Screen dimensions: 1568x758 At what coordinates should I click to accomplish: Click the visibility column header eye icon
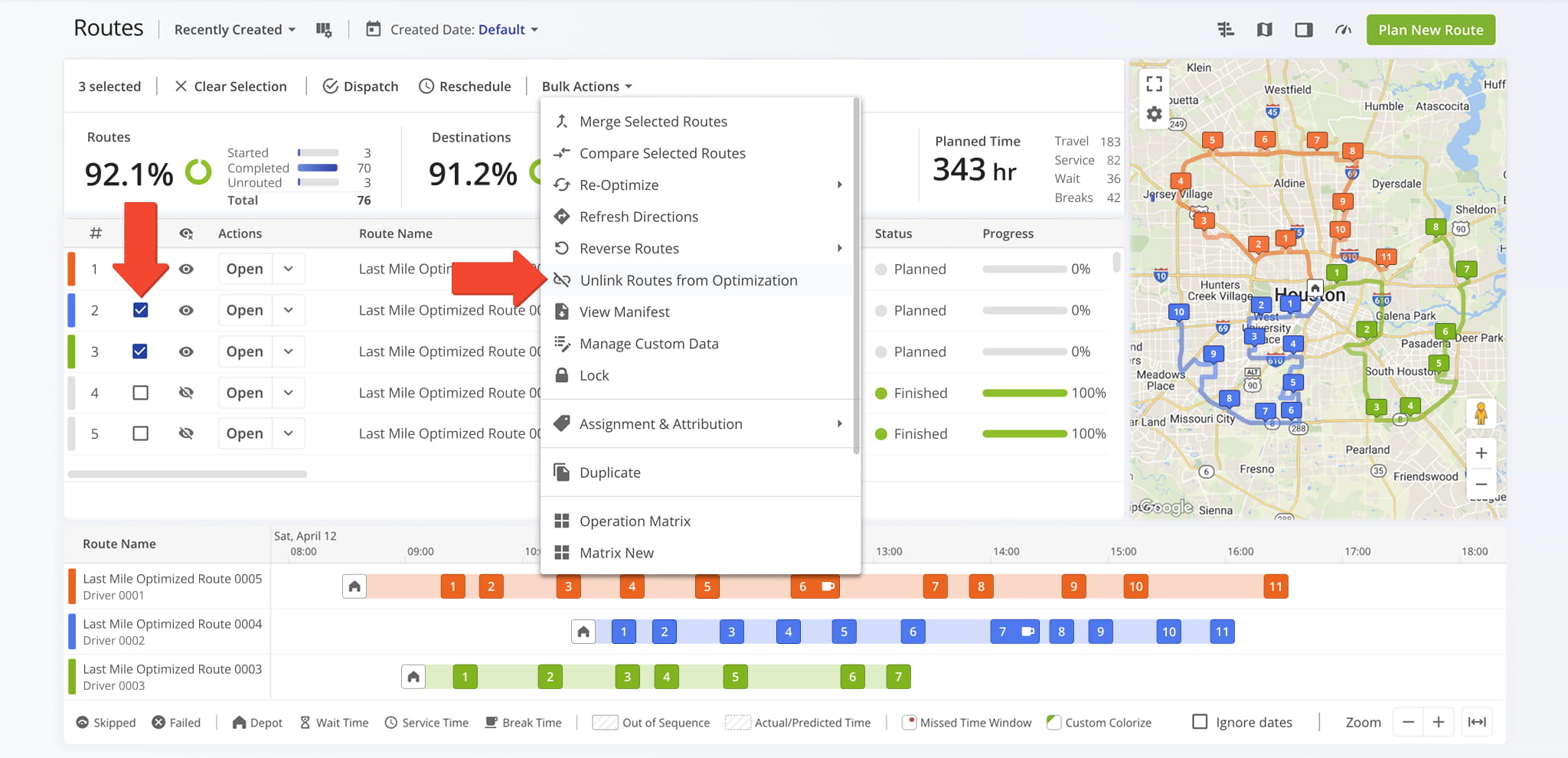[x=186, y=234]
